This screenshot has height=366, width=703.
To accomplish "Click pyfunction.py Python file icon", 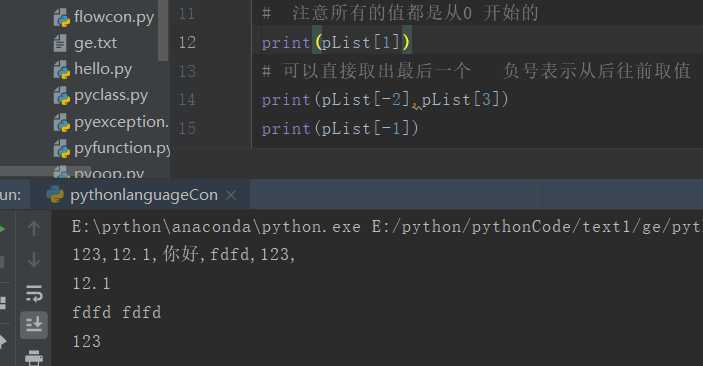I will 61,149.
